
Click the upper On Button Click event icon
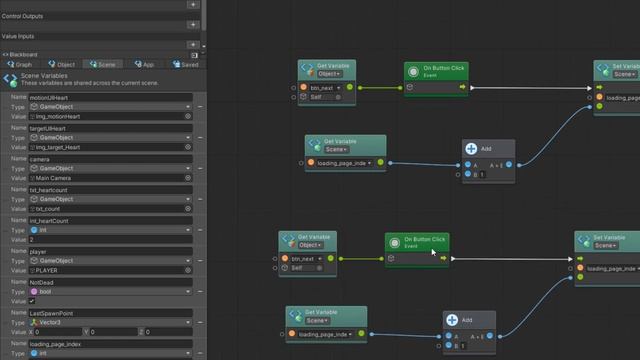[413, 72]
